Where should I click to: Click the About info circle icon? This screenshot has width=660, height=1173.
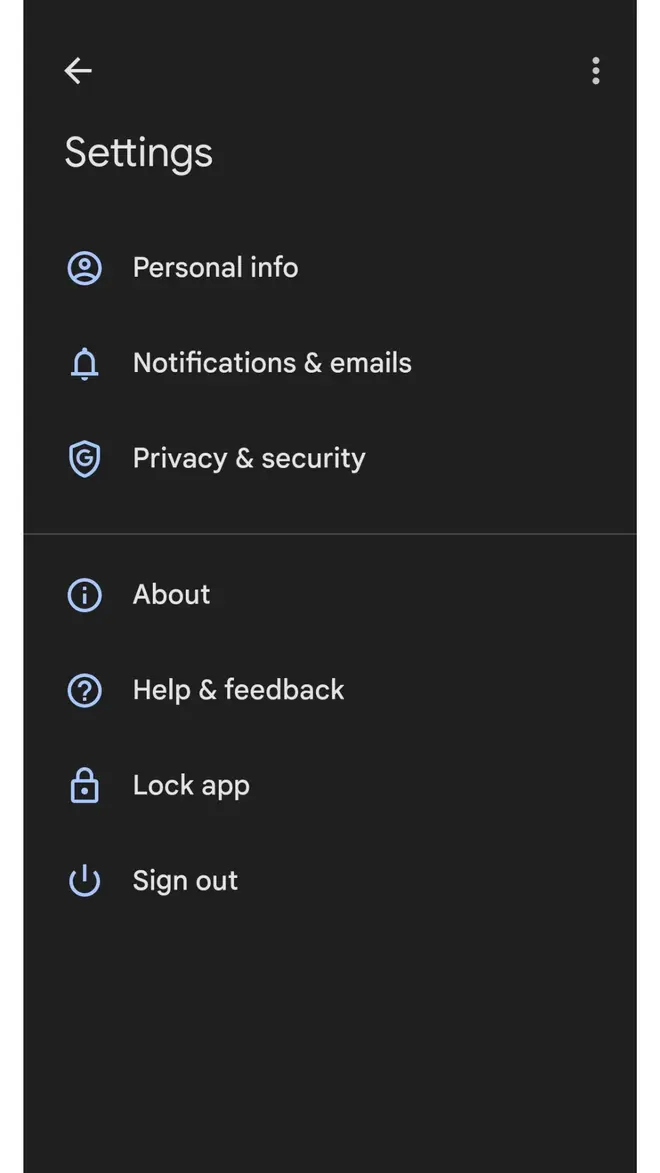click(x=84, y=595)
